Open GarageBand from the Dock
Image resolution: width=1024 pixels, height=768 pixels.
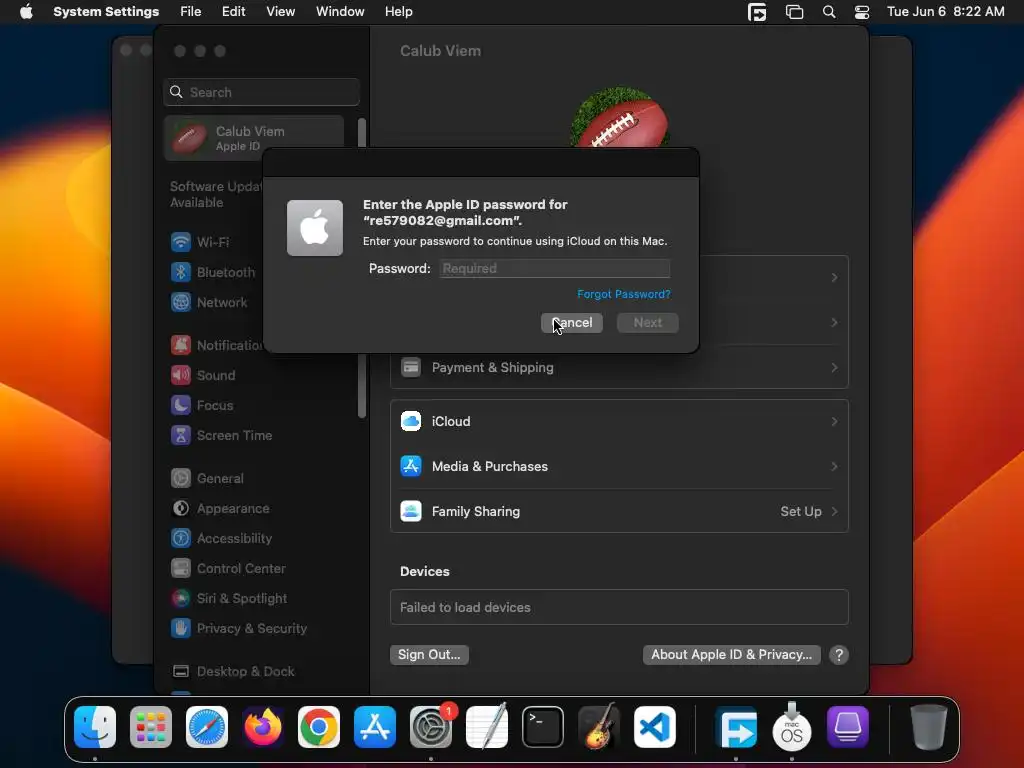tap(599, 727)
